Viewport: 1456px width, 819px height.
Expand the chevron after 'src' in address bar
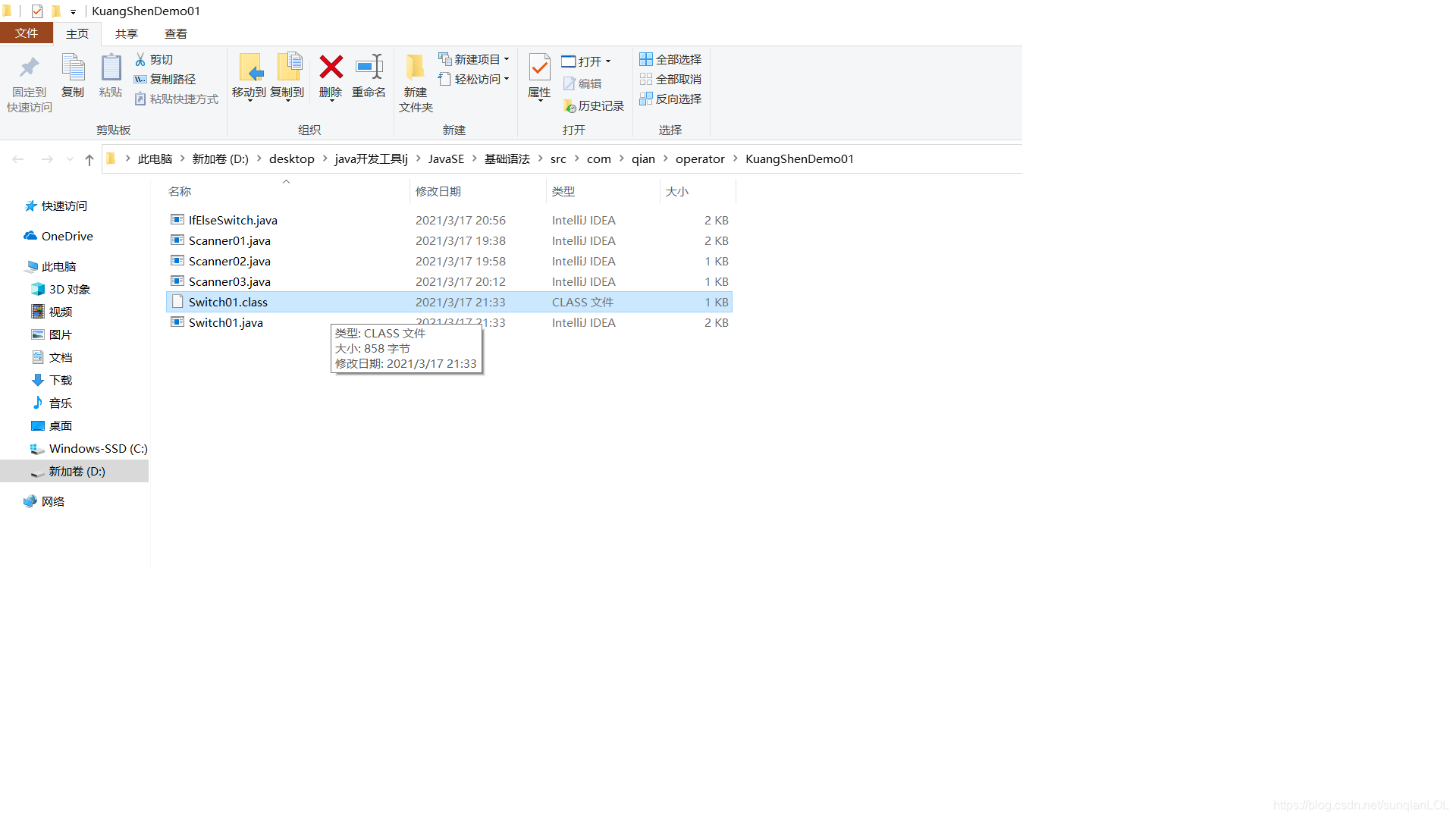point(576,158)
